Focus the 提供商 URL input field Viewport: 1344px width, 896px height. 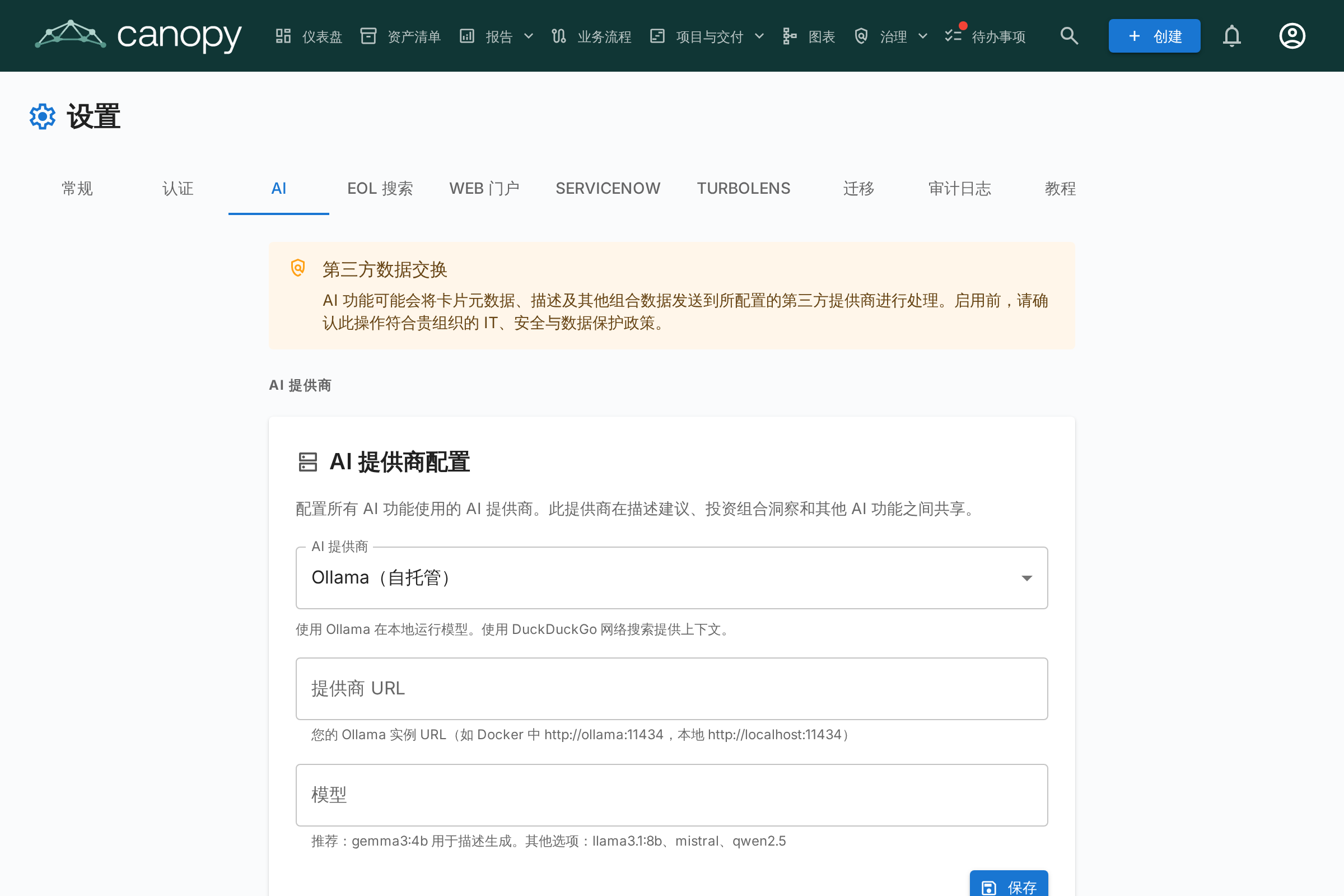pyautogui.click(x=672, y=689)
